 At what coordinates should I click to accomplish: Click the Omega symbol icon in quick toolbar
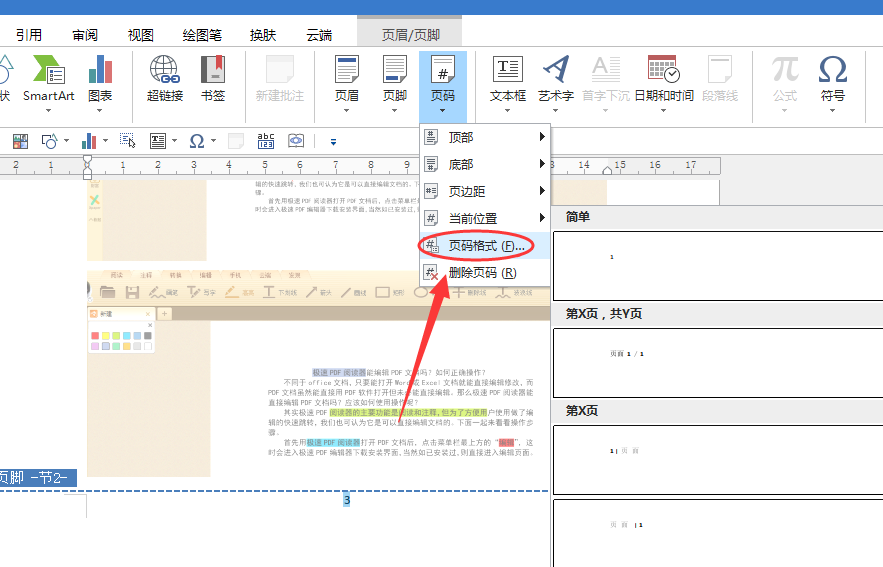pyautogui.click(x=197, y=141)
